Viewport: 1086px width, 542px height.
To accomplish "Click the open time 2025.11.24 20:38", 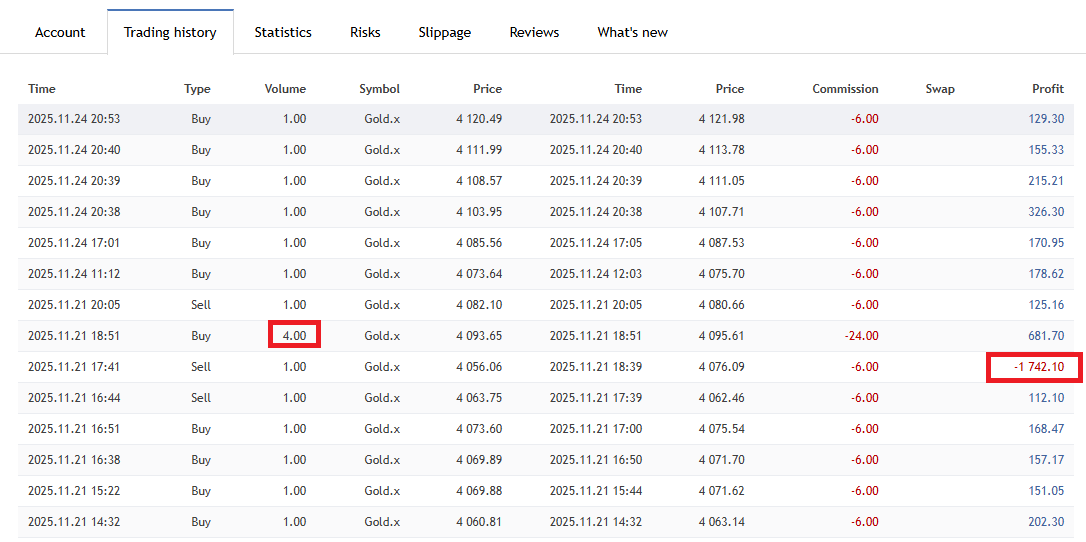I will [74, 212].
